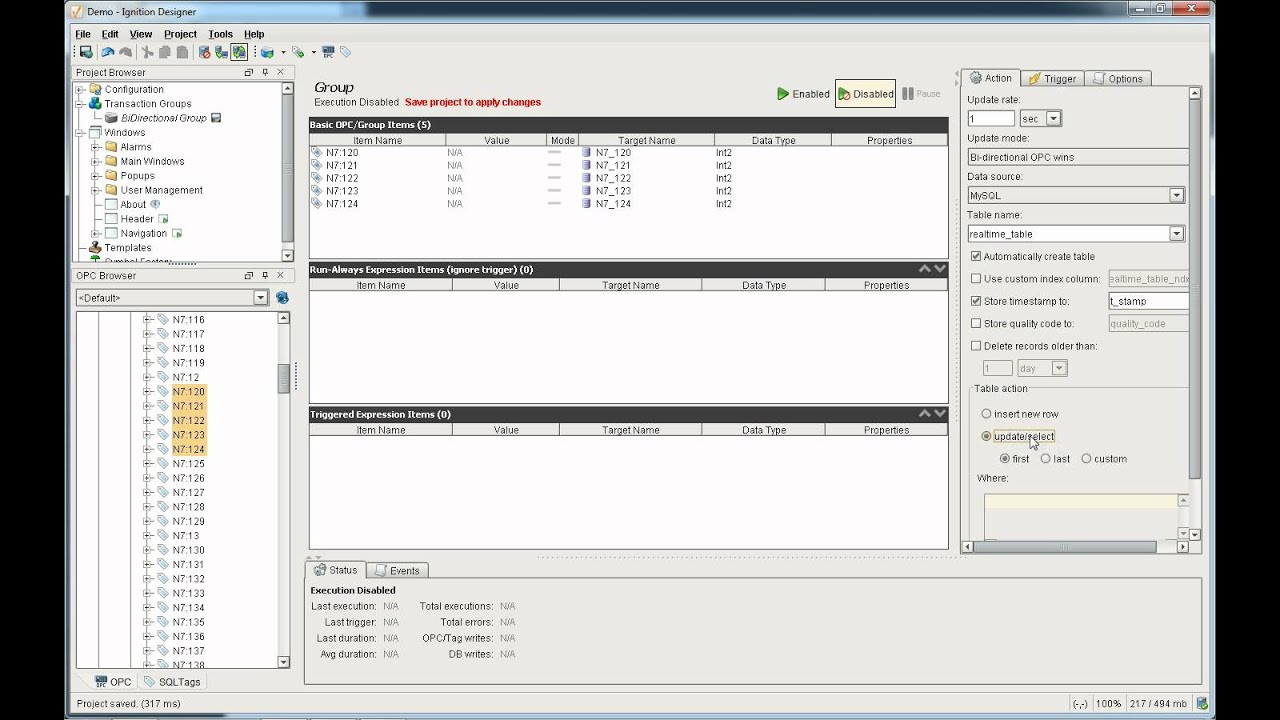1280x720 pixels.
Task: Enable Store quality code to
Action: pos(976,323)
